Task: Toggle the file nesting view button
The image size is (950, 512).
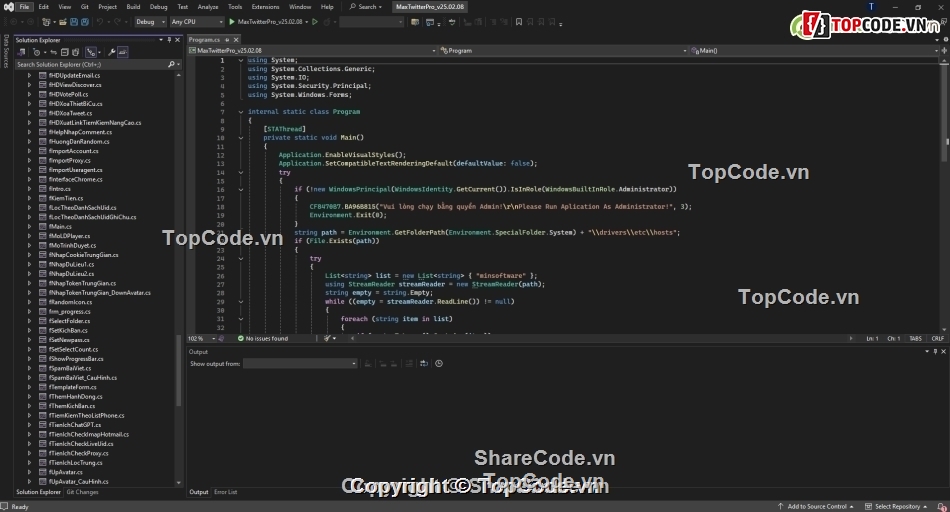Action: [91, 52]
